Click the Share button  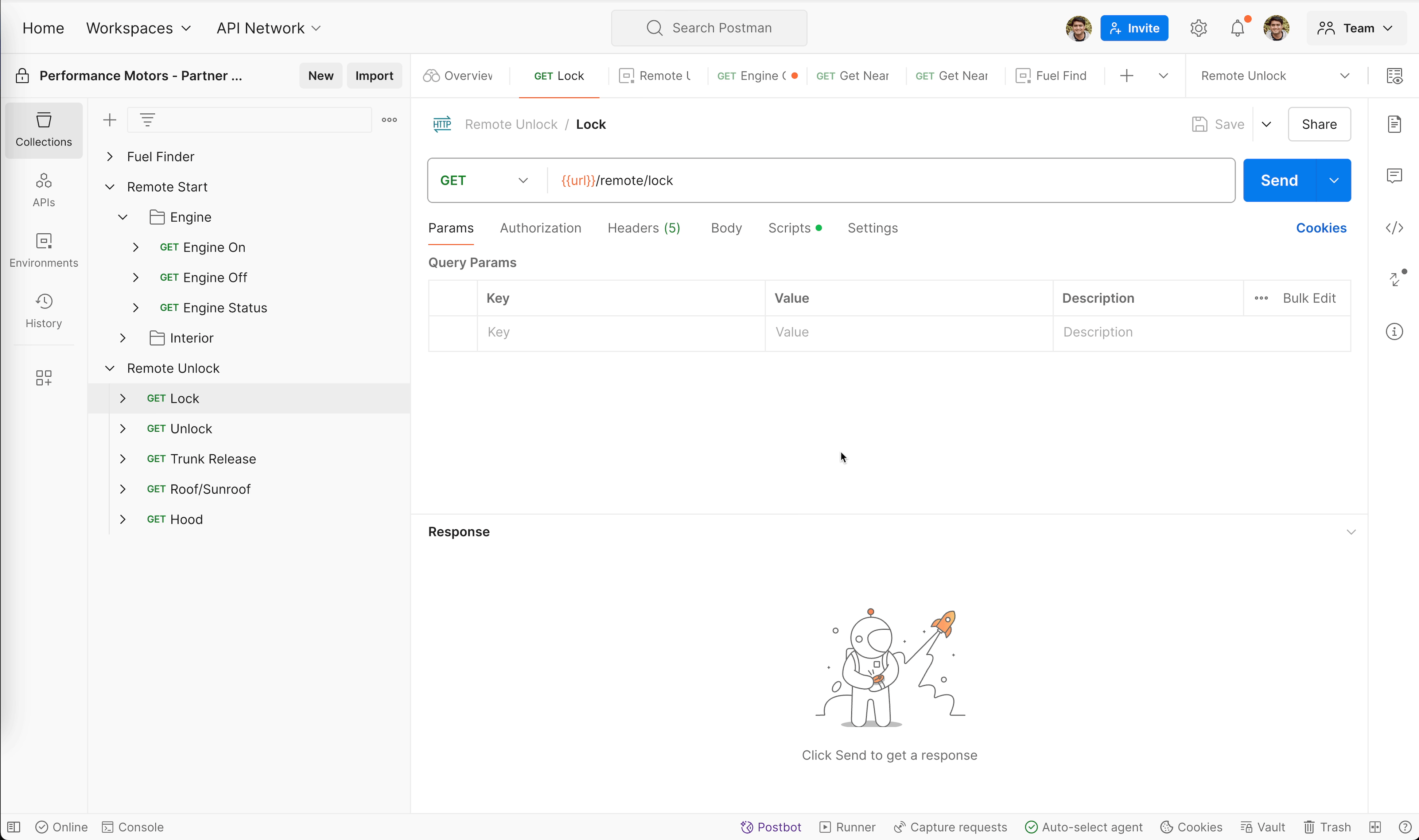click(1319, 125)
